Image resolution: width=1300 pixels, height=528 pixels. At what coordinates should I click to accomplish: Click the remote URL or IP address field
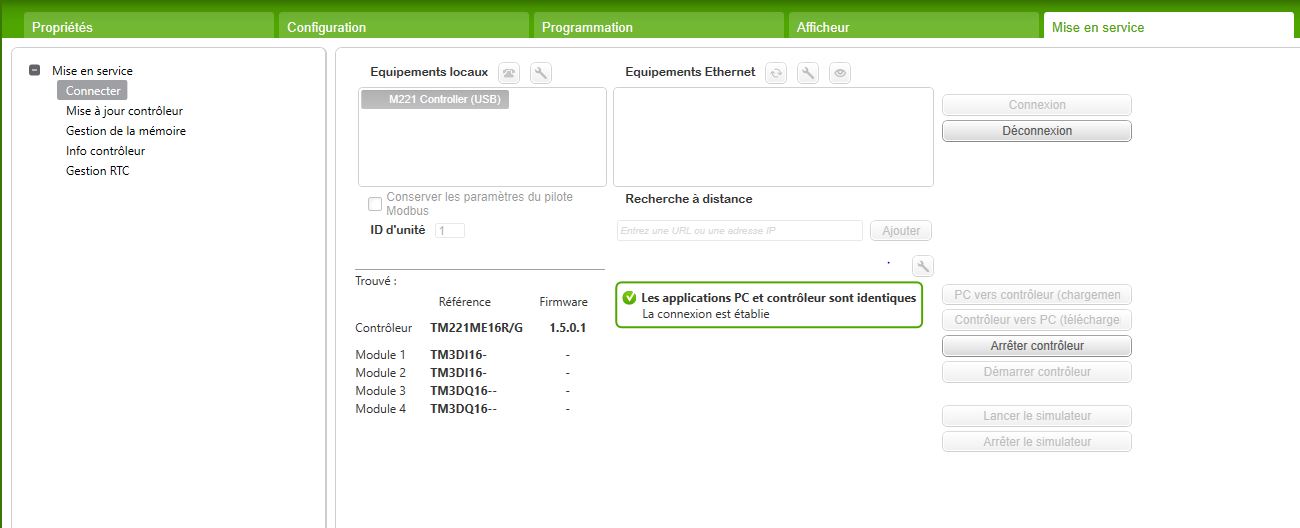click(739, 231)
